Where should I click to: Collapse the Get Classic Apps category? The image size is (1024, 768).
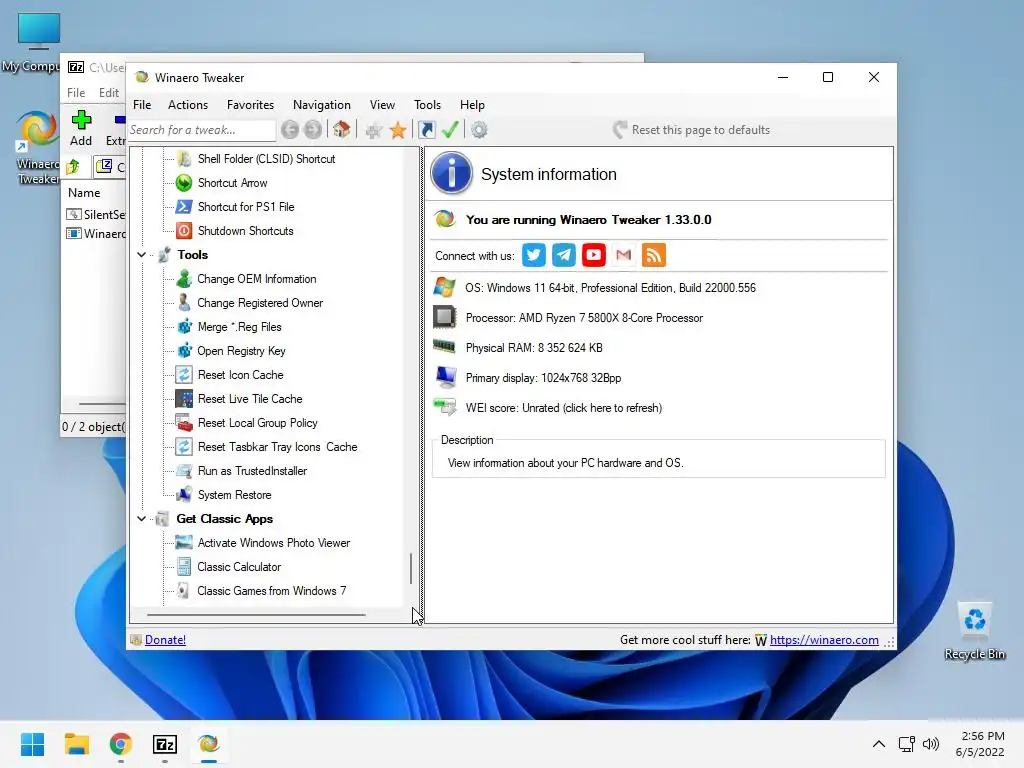(142, 519)
